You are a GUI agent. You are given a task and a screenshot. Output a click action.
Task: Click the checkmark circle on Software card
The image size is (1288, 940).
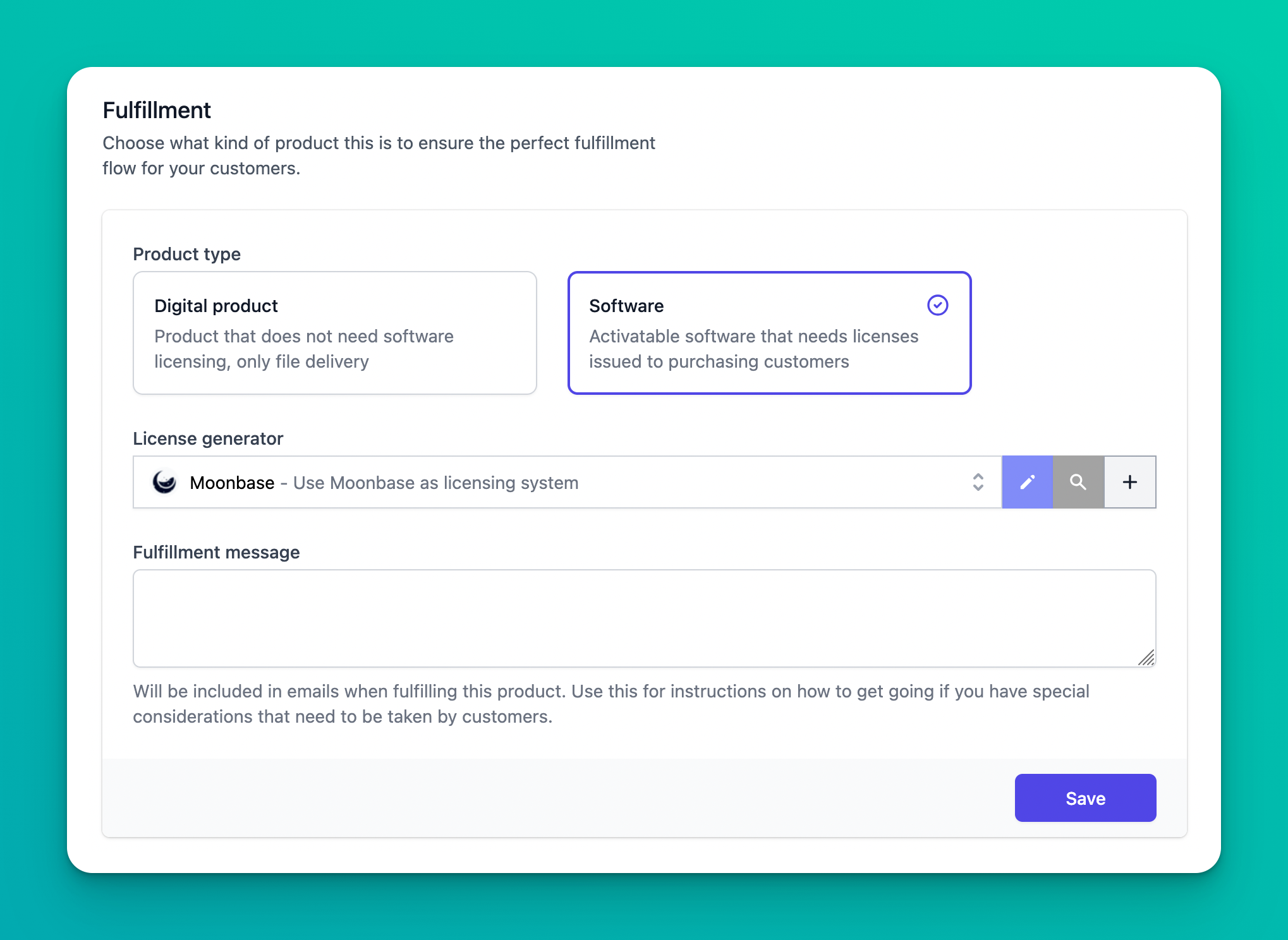[937, 305]
